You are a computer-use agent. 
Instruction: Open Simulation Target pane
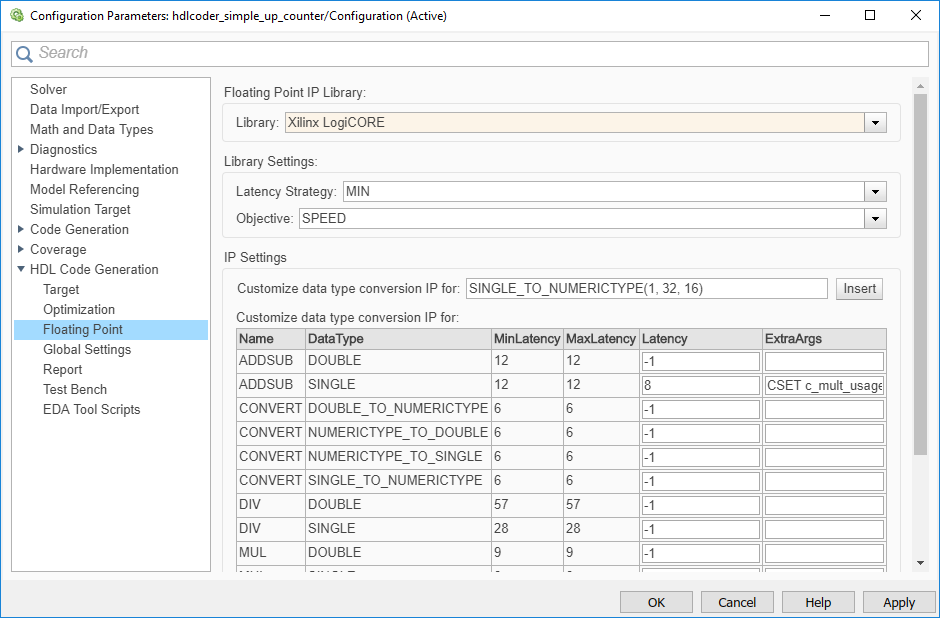click(x=80, y=209)
